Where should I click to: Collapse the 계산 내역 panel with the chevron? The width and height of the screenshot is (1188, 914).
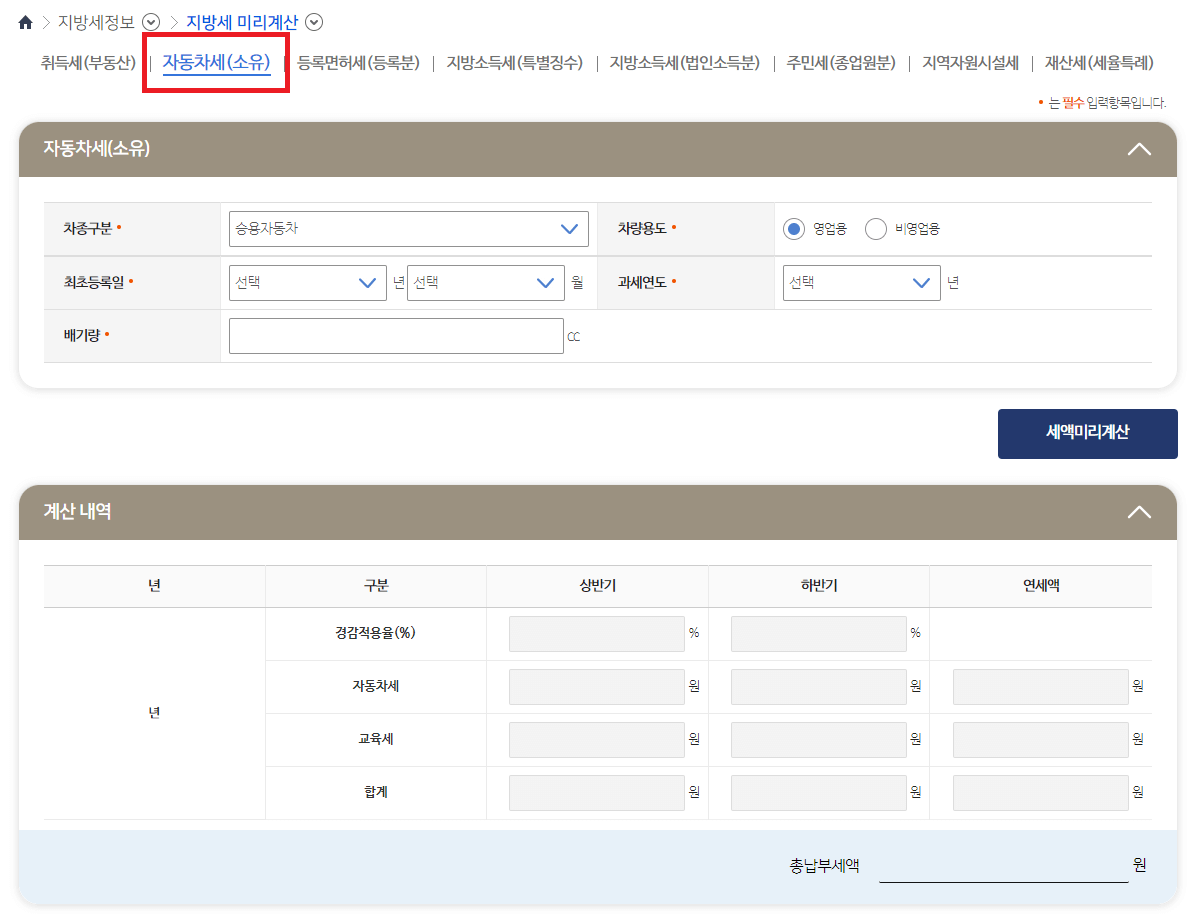tap(1139, 512)
